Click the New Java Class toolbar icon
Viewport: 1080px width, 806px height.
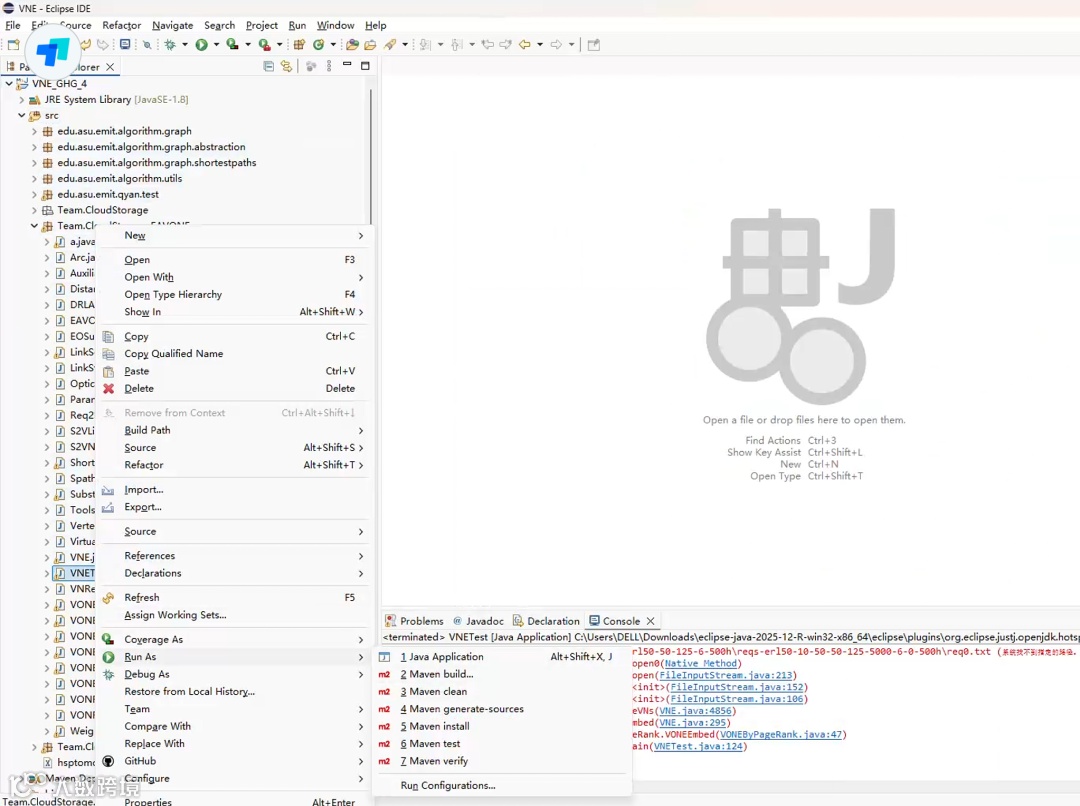pyautogui.click(x=318, y=45)
